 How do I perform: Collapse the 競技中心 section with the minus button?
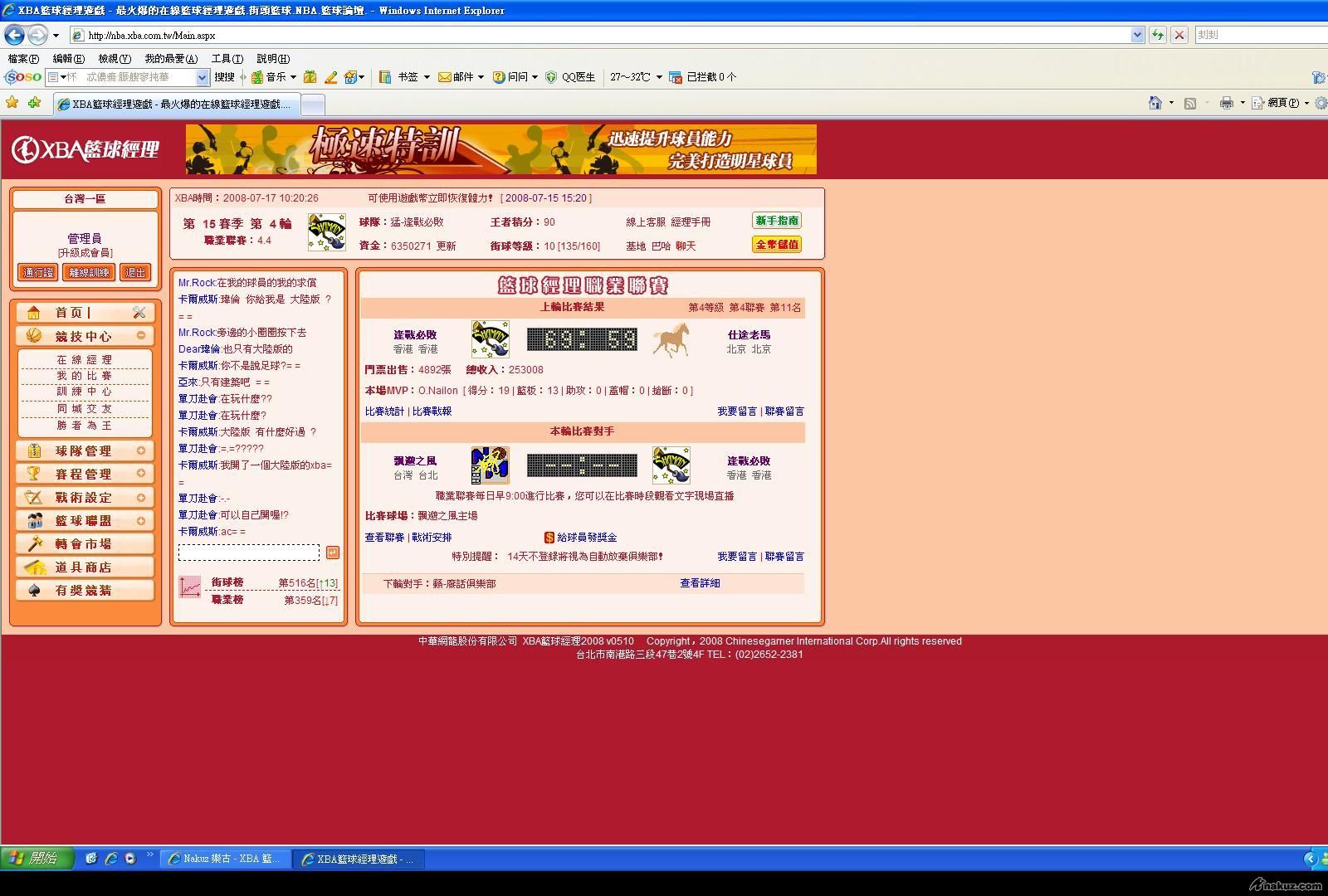coord(140,335)
